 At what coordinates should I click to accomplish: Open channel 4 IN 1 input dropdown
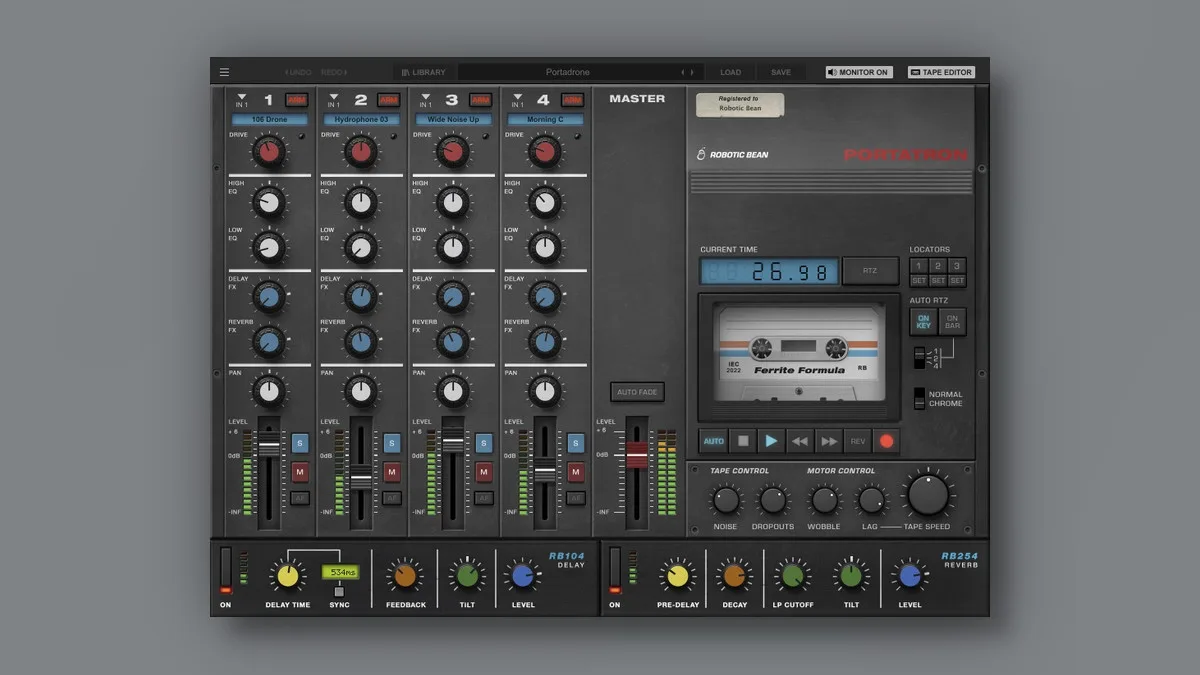[x=517, y=99]
